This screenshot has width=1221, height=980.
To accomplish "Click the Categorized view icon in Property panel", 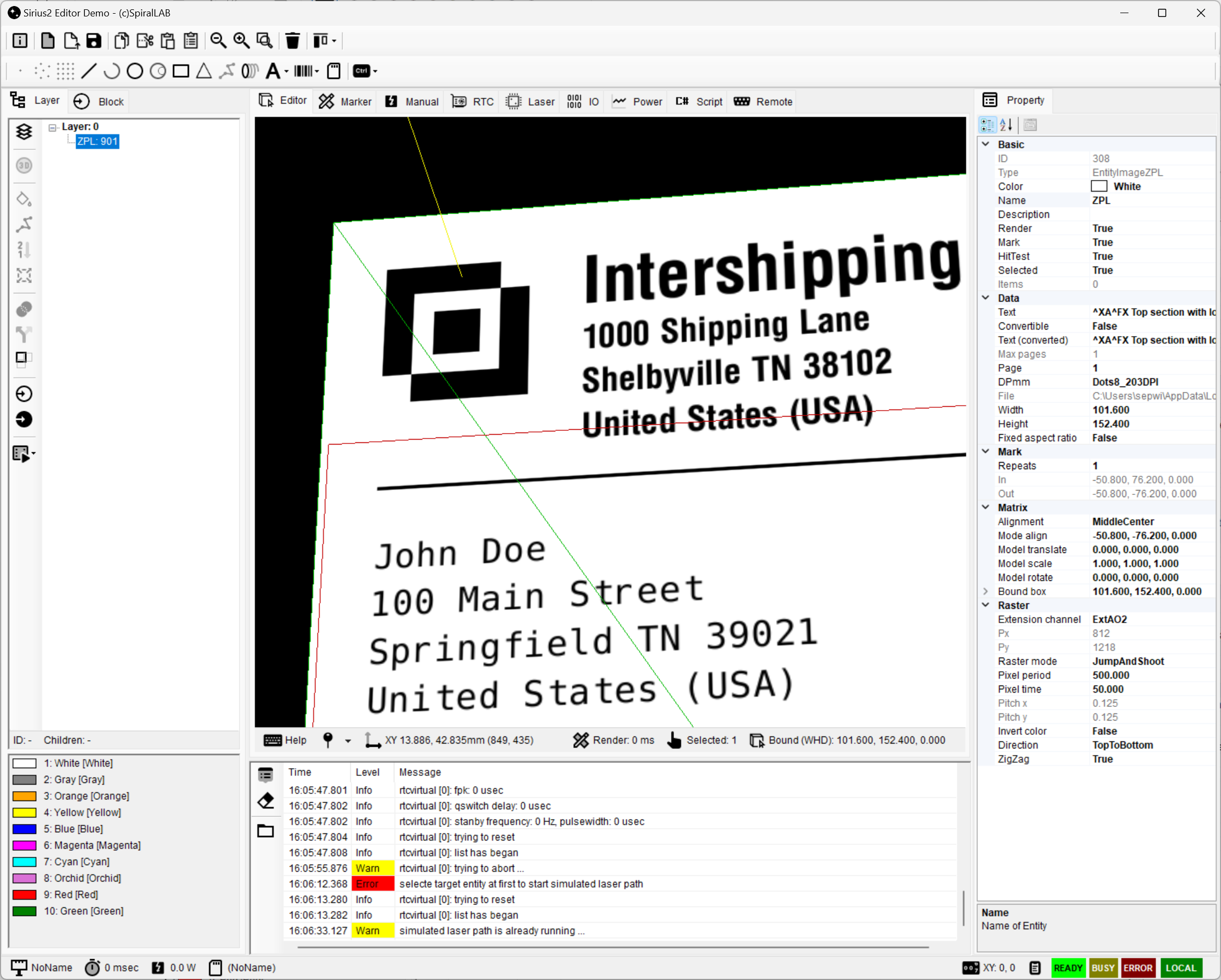I will [987, 125].
